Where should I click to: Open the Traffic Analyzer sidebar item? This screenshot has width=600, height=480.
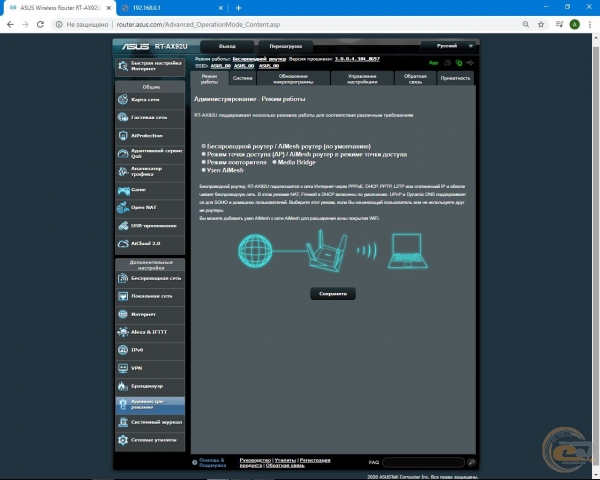150,171
